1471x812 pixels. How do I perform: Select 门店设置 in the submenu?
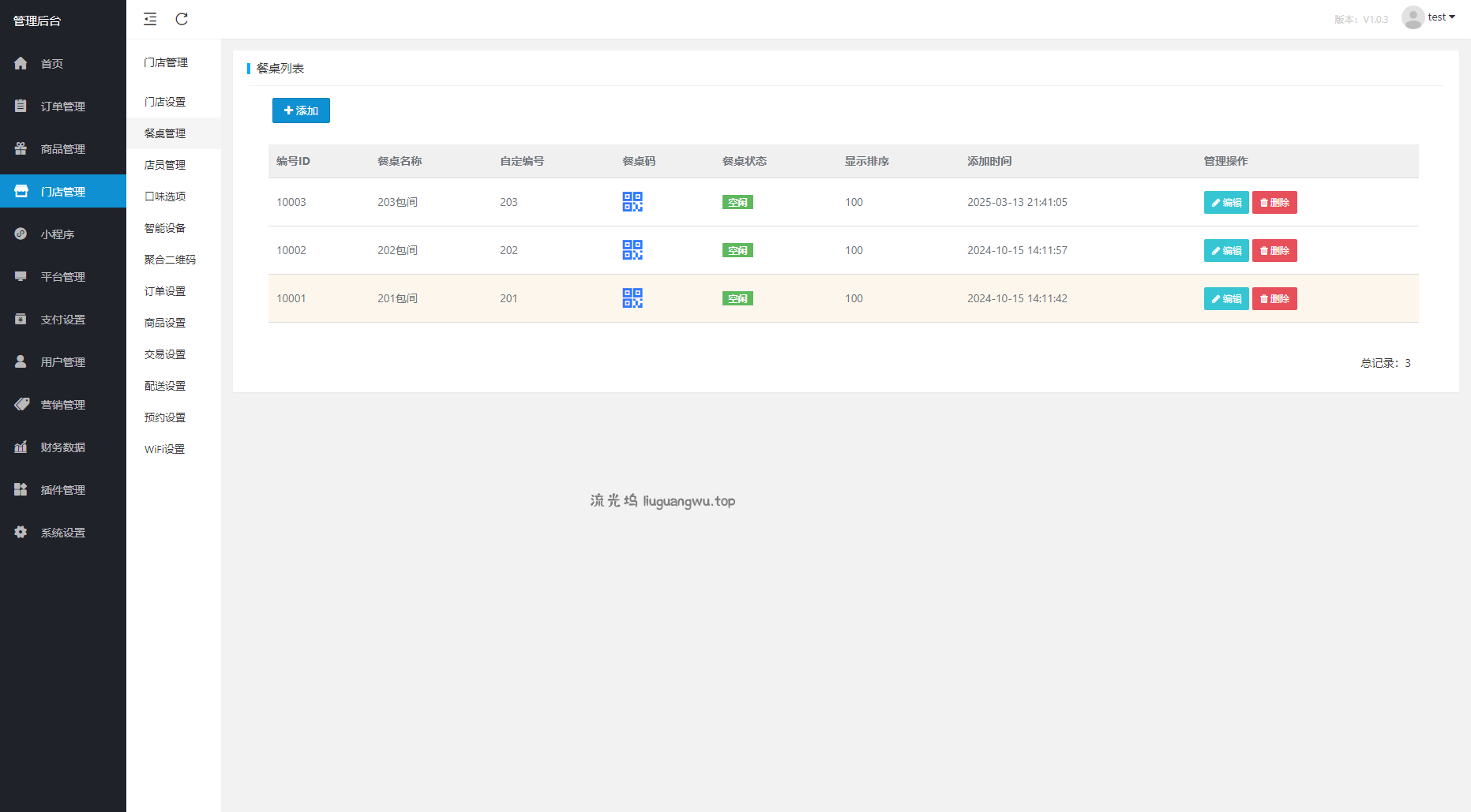click(x=165, y=102)
